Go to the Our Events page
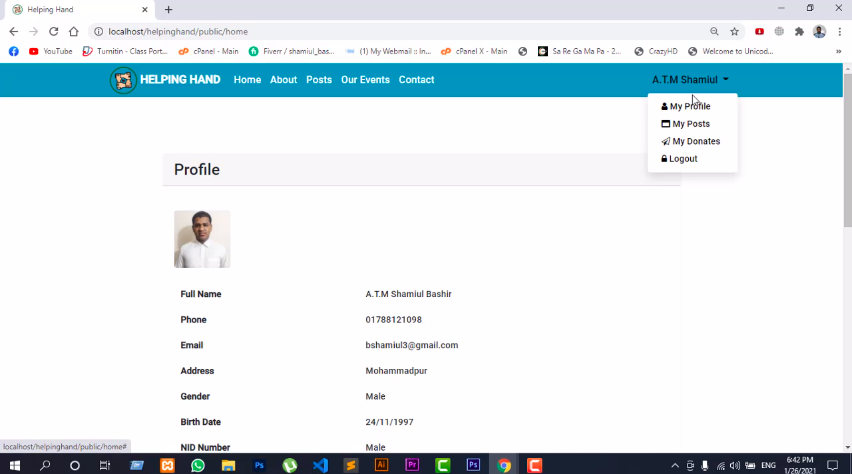 tap(365, 80)
